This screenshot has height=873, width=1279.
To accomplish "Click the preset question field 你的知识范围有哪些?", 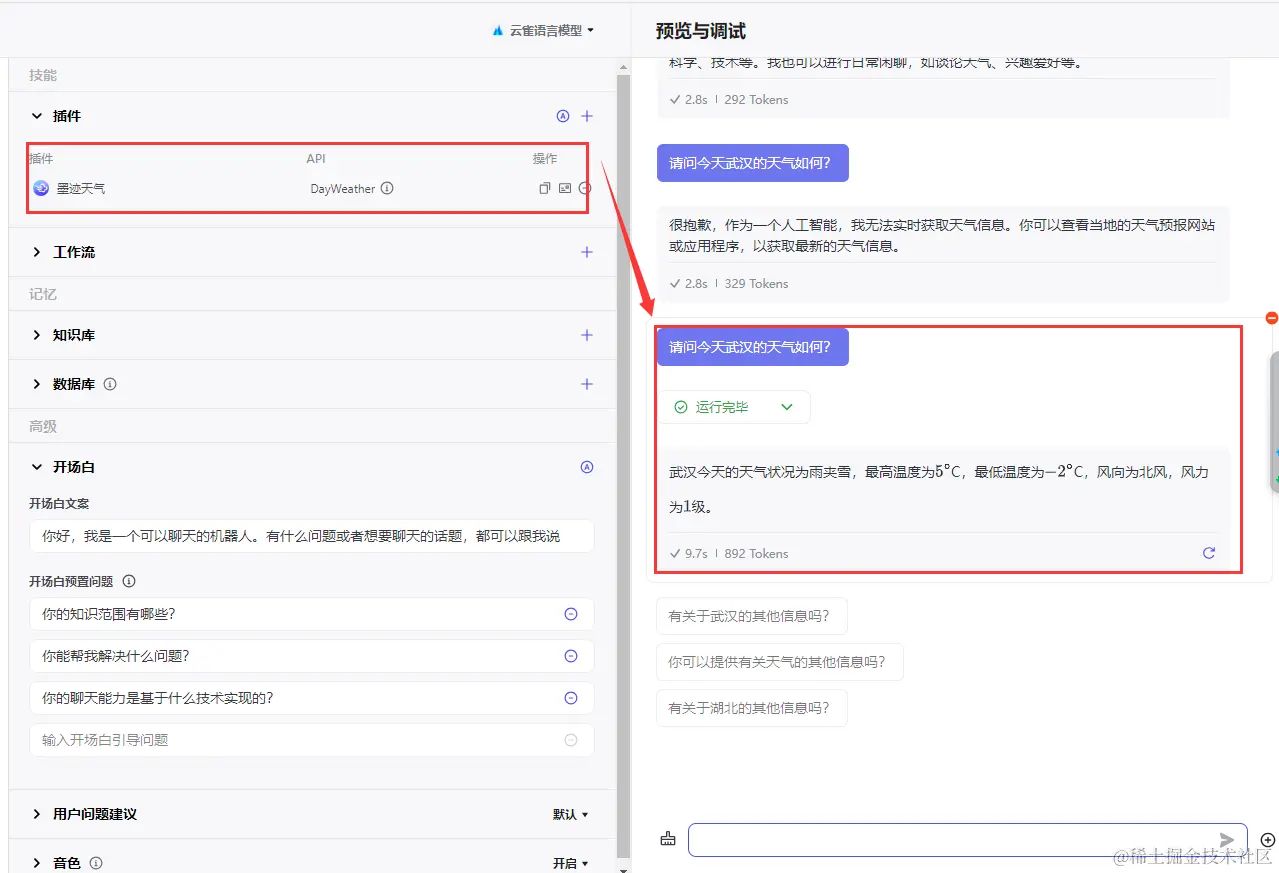I will pyautogui.click(x=311, y=614).
